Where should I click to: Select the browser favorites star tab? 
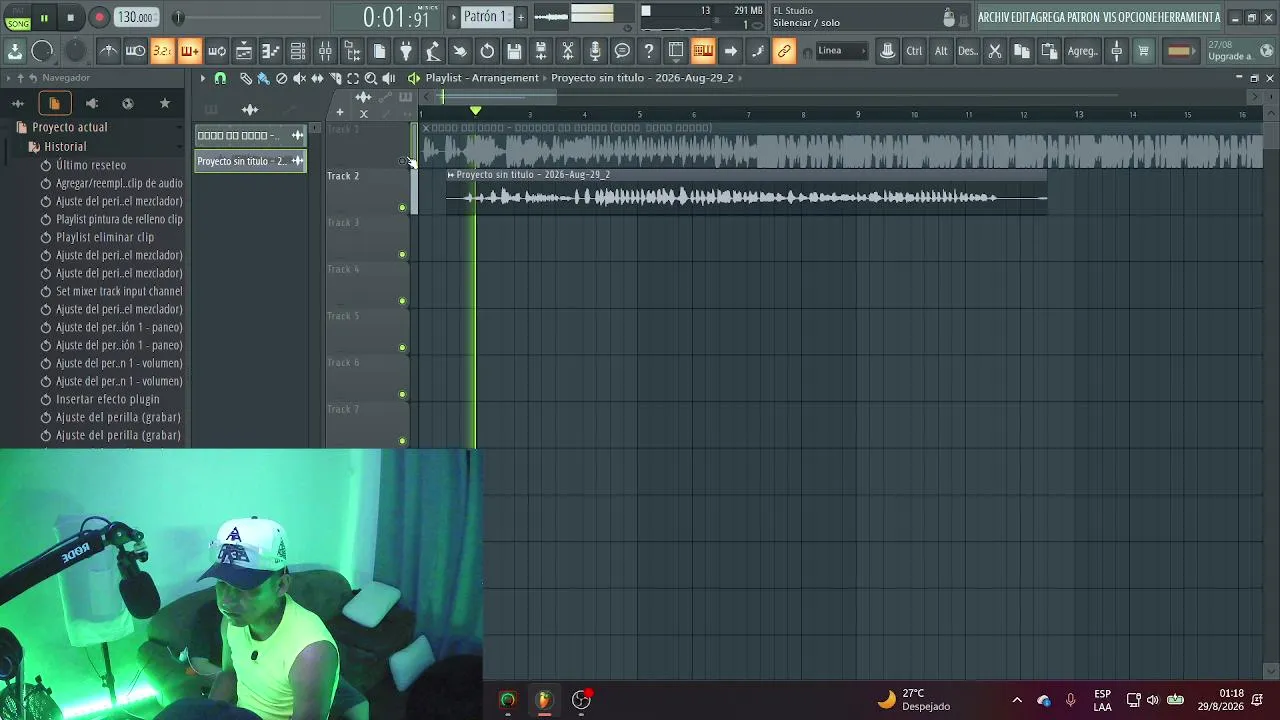pos(165,103)
